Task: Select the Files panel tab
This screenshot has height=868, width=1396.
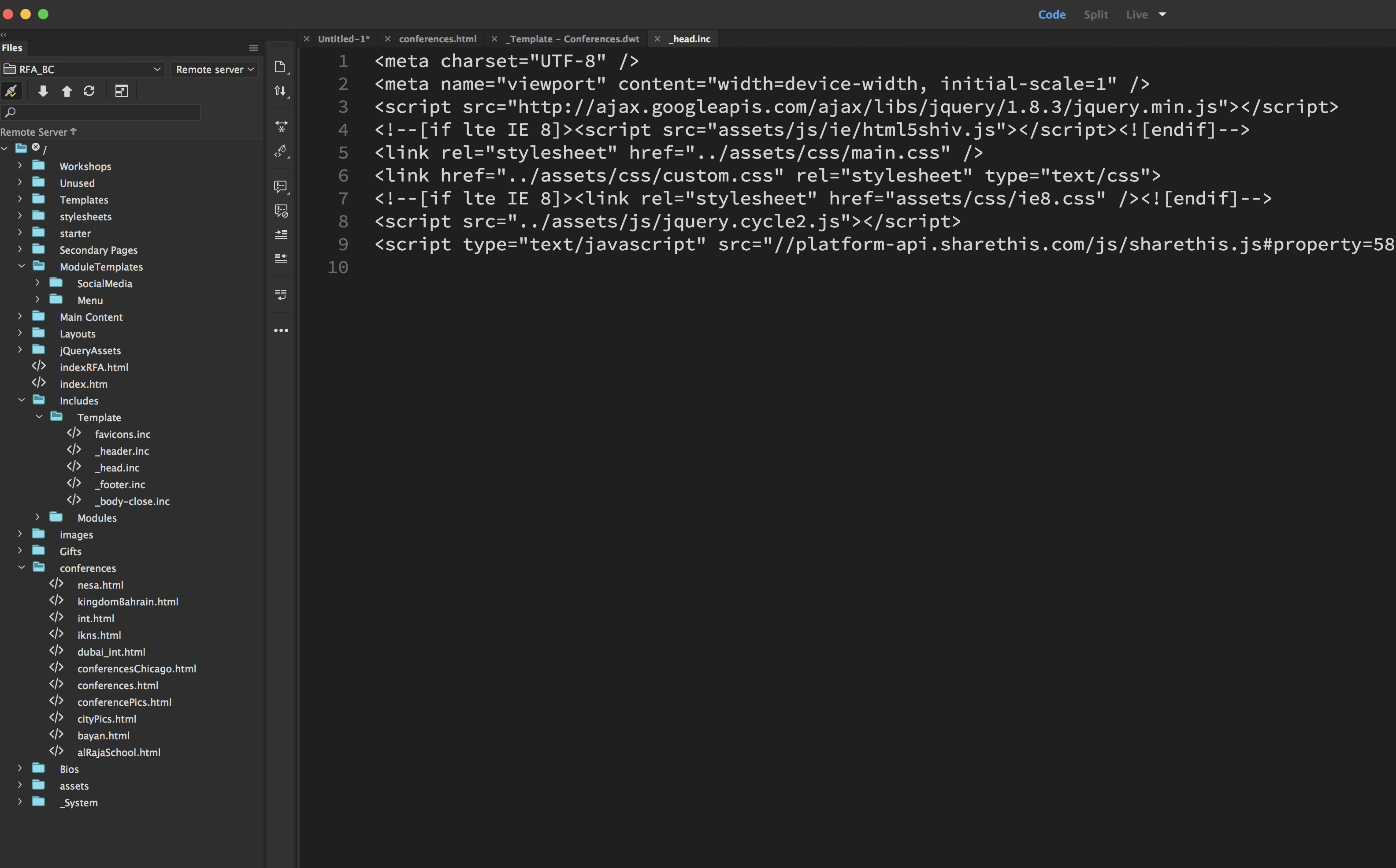Action: [x=12, y=48]
